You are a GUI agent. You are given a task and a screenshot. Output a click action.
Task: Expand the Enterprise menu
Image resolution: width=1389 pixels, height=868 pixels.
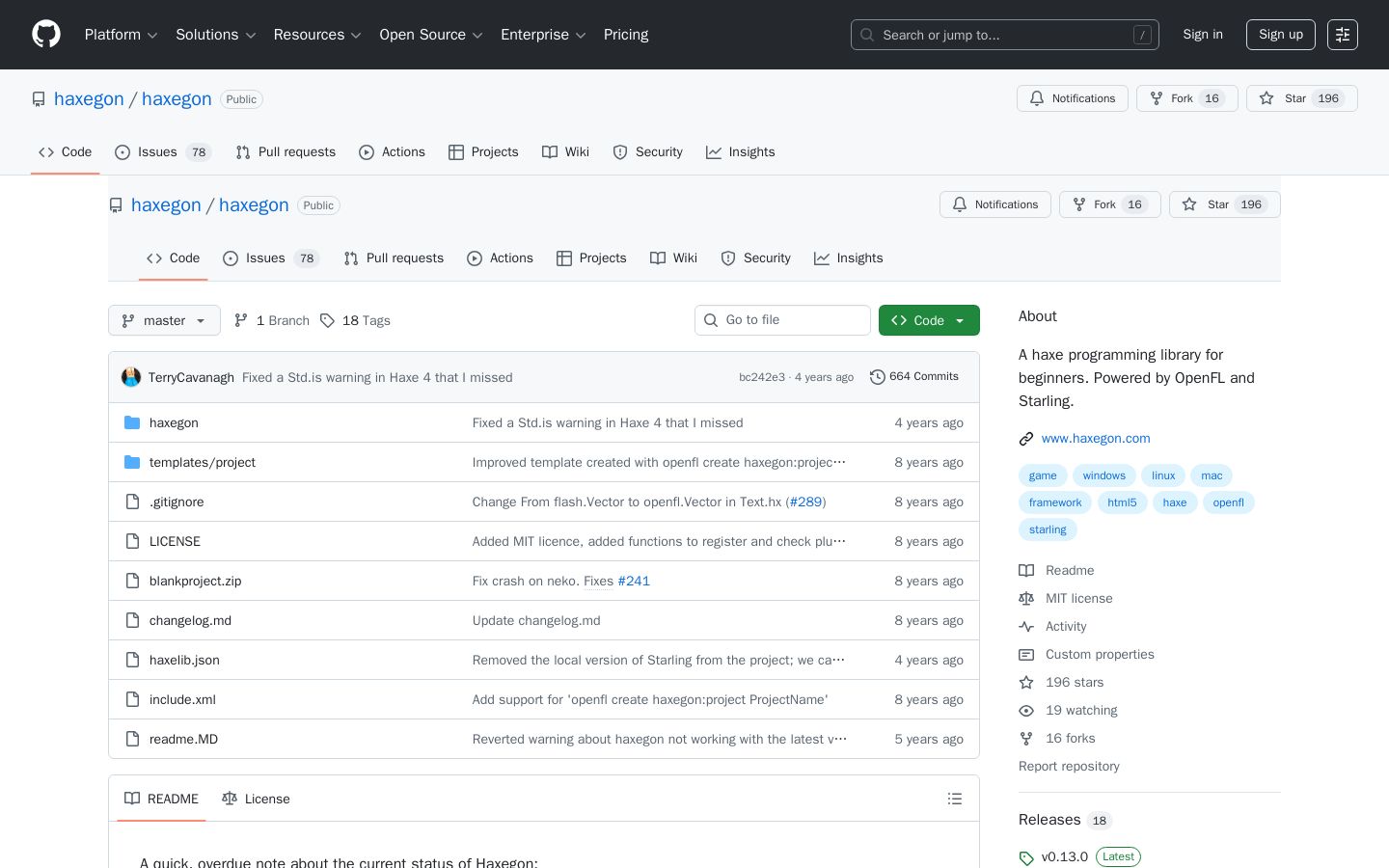(543, 35)
